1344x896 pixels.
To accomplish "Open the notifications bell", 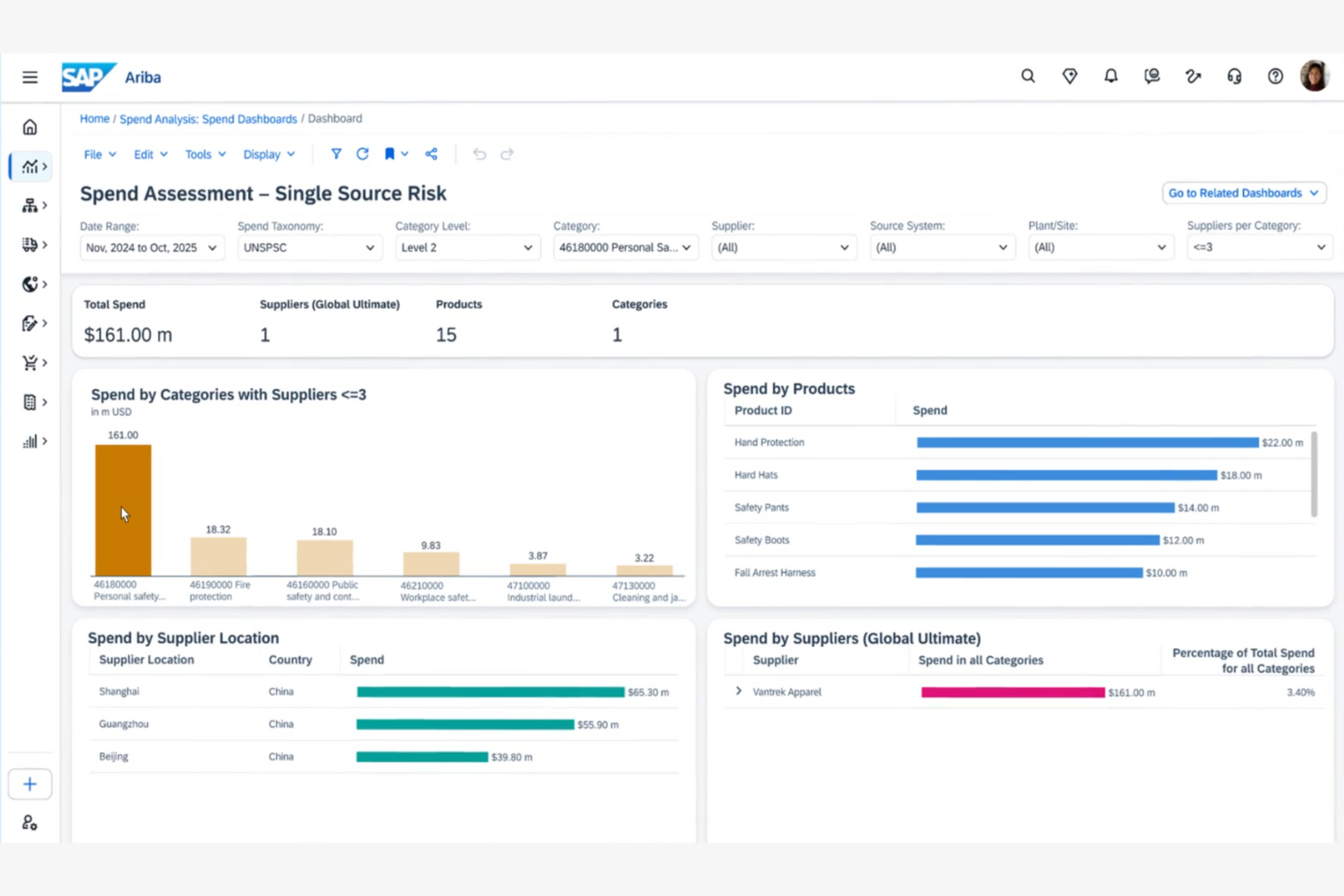I will (1111, 76).
